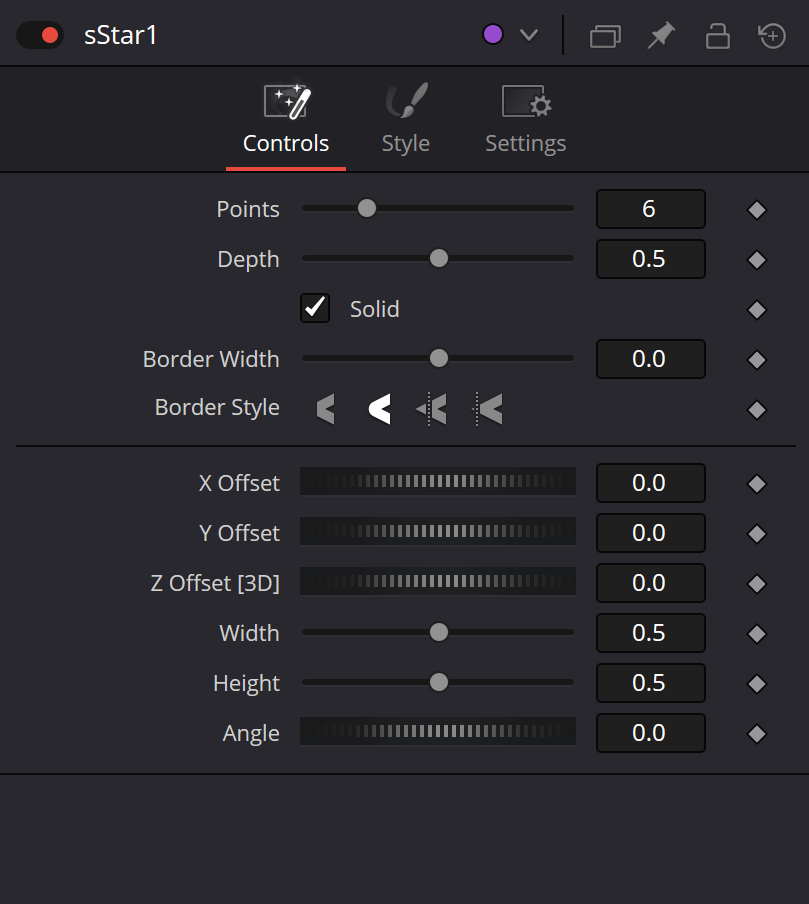
Task: Add keyframe for Angle parameter
Action: [757, 734]
